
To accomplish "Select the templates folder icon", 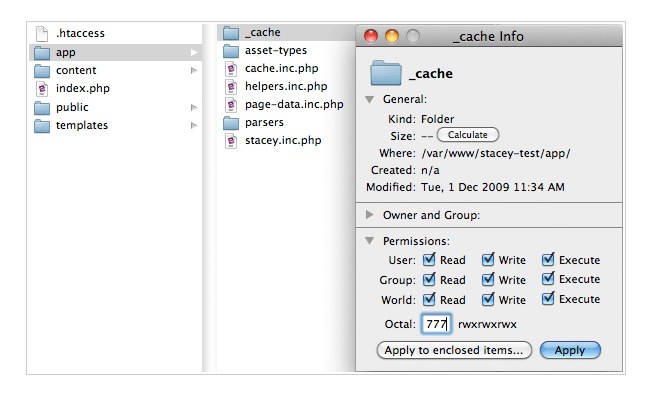I will [42, 125].
